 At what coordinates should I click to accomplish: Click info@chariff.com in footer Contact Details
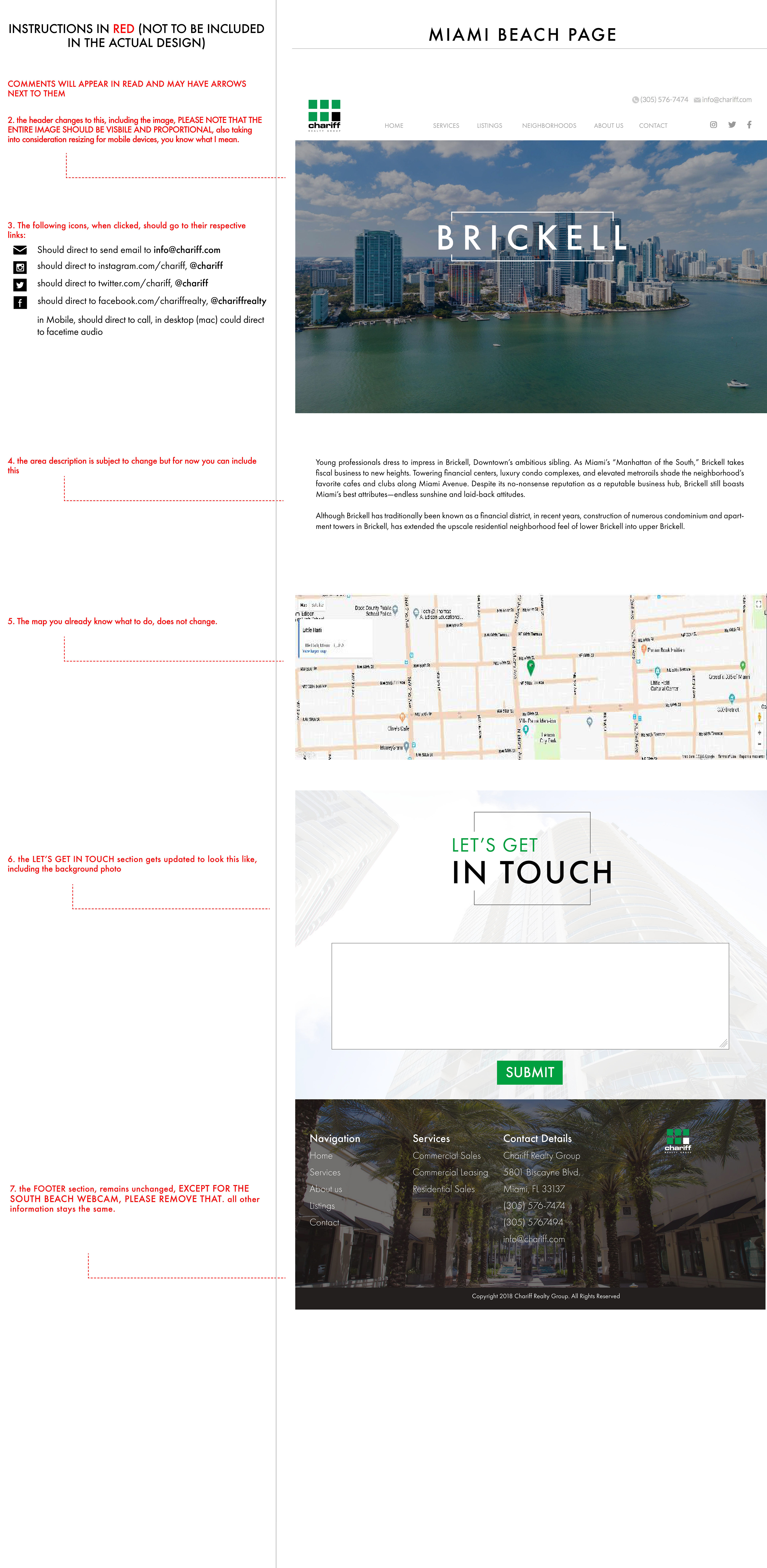click(x=534, y=1239)
